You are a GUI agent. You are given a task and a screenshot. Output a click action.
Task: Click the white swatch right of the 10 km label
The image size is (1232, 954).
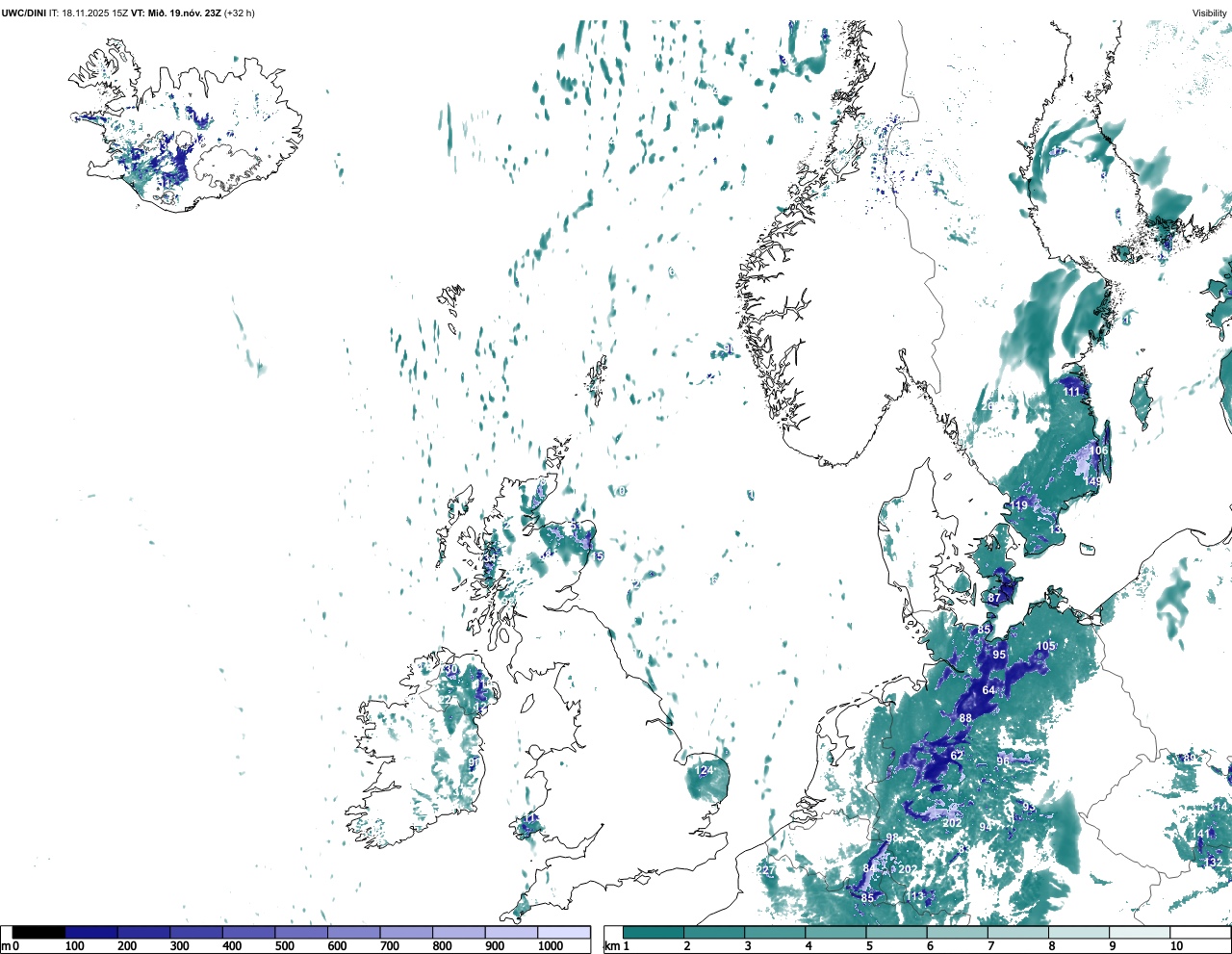[1199, 932]
